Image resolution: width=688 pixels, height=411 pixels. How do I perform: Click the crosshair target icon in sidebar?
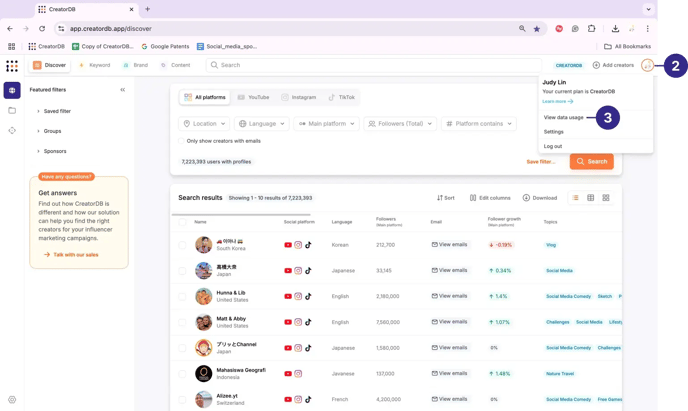[x=12, y=130]
